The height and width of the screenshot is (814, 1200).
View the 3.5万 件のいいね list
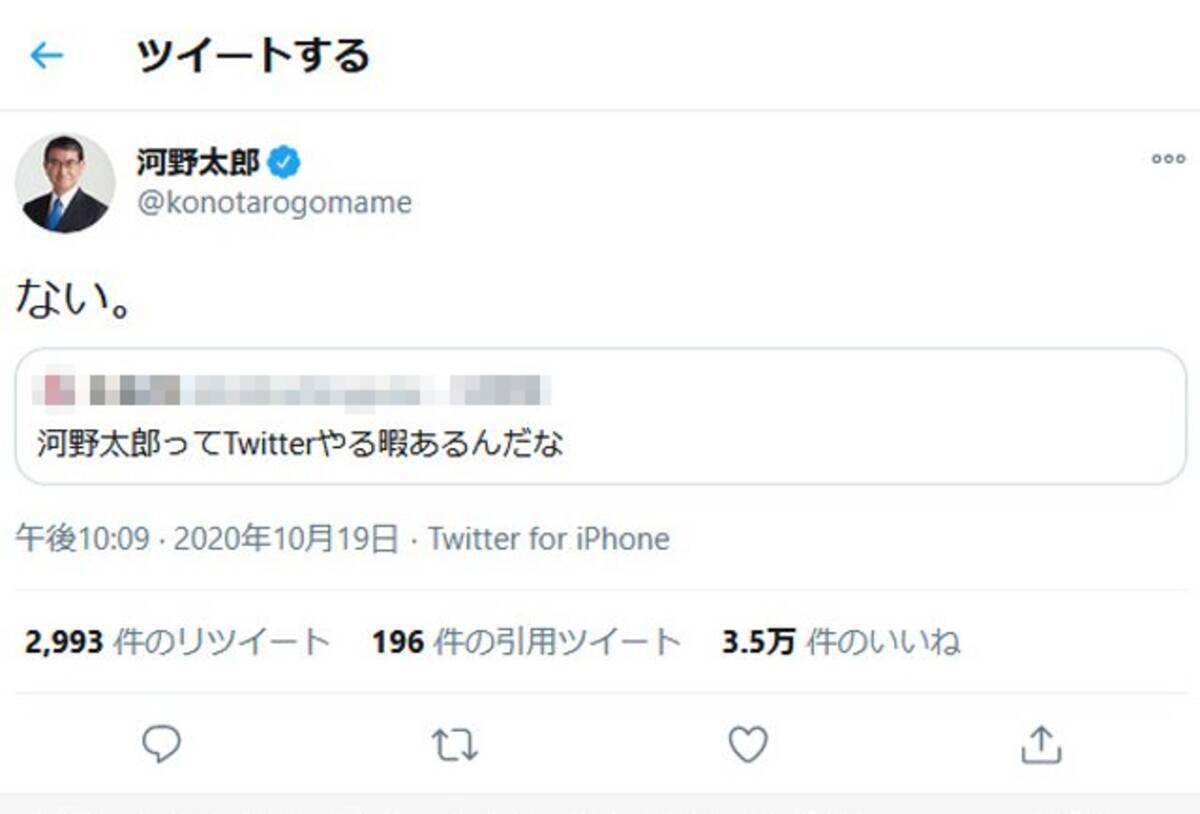(x=841, y=641)
